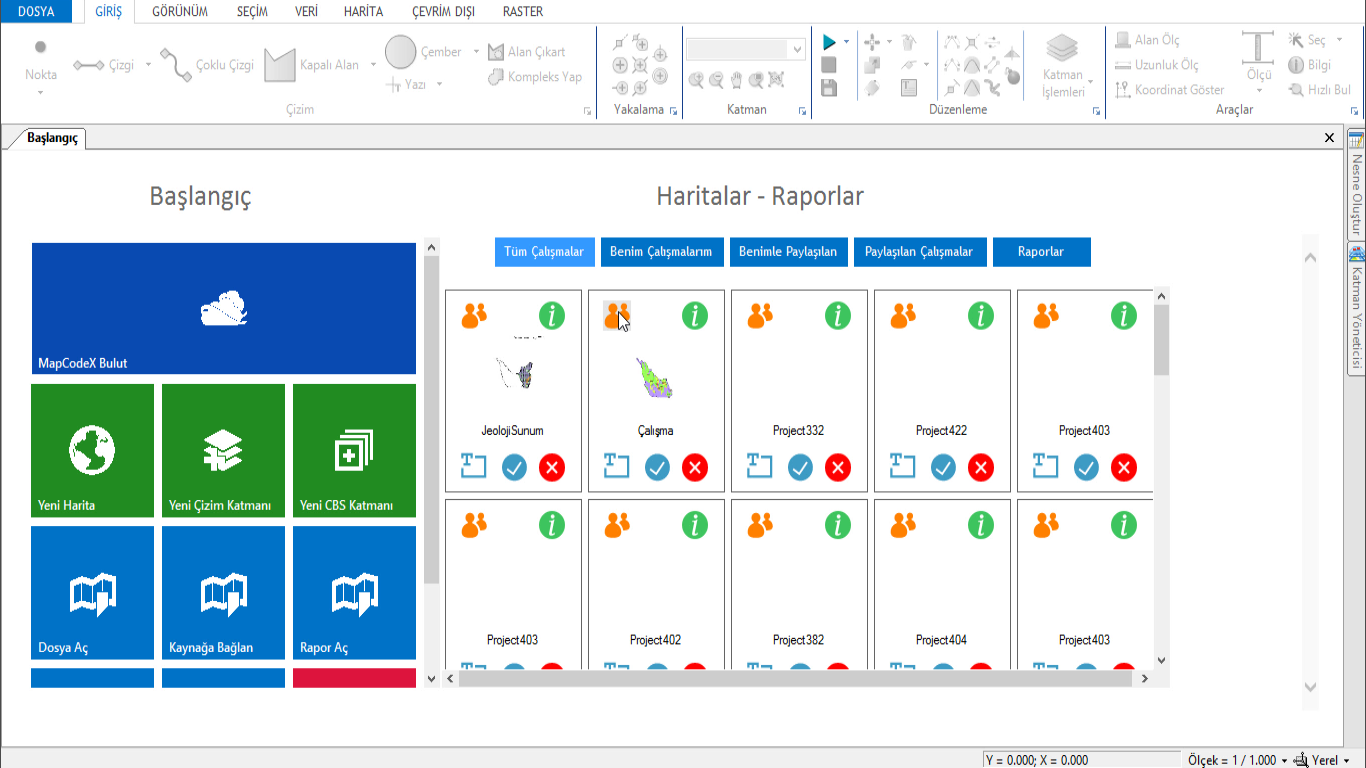Click the Benim Çalışmalarım button
Viewport: 1366px width, 768px height.
661,252
